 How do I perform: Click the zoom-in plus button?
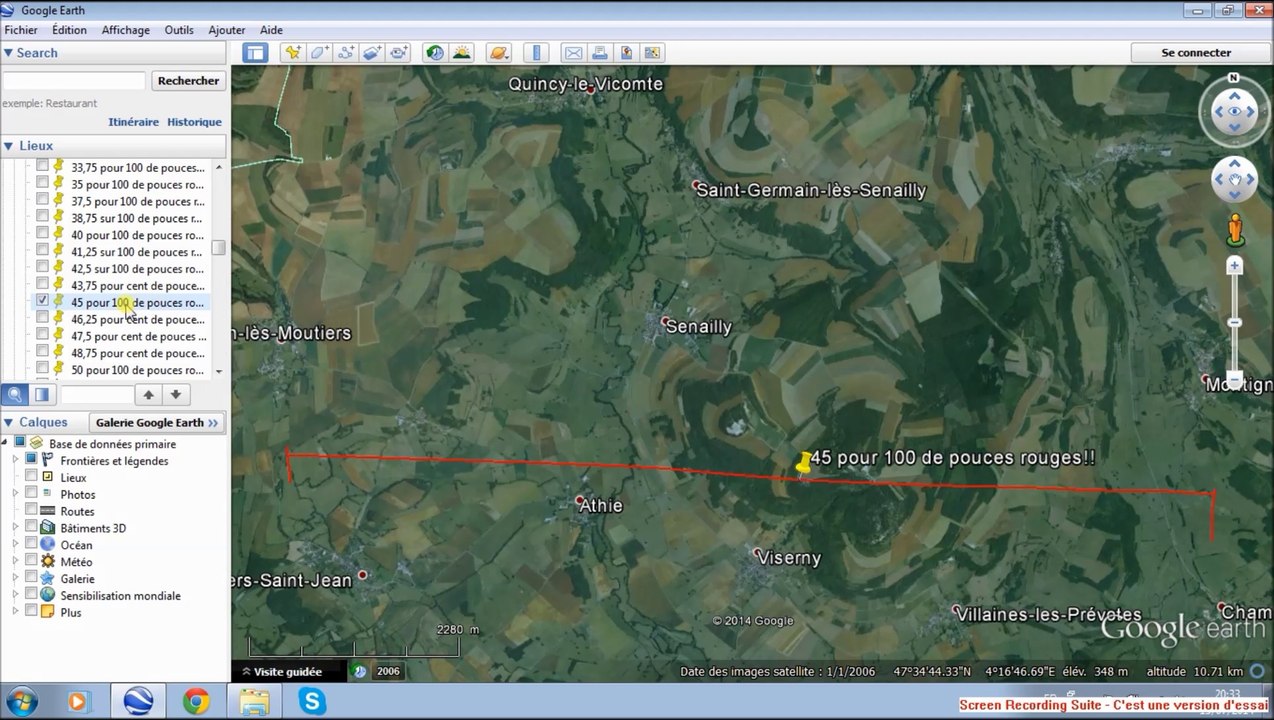pos(1235,266)
